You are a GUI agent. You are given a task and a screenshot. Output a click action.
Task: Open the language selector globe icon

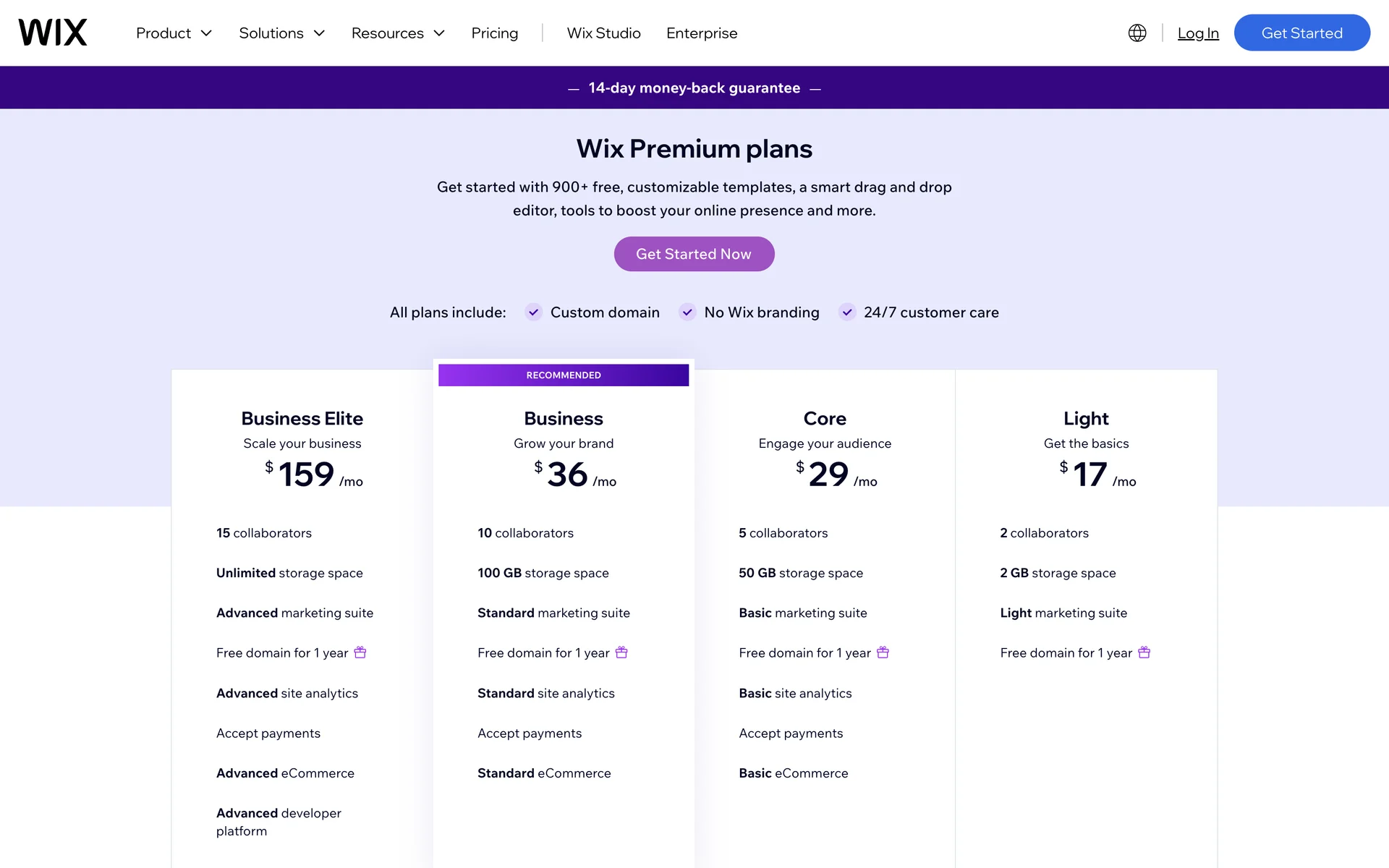pos(1137,33)
